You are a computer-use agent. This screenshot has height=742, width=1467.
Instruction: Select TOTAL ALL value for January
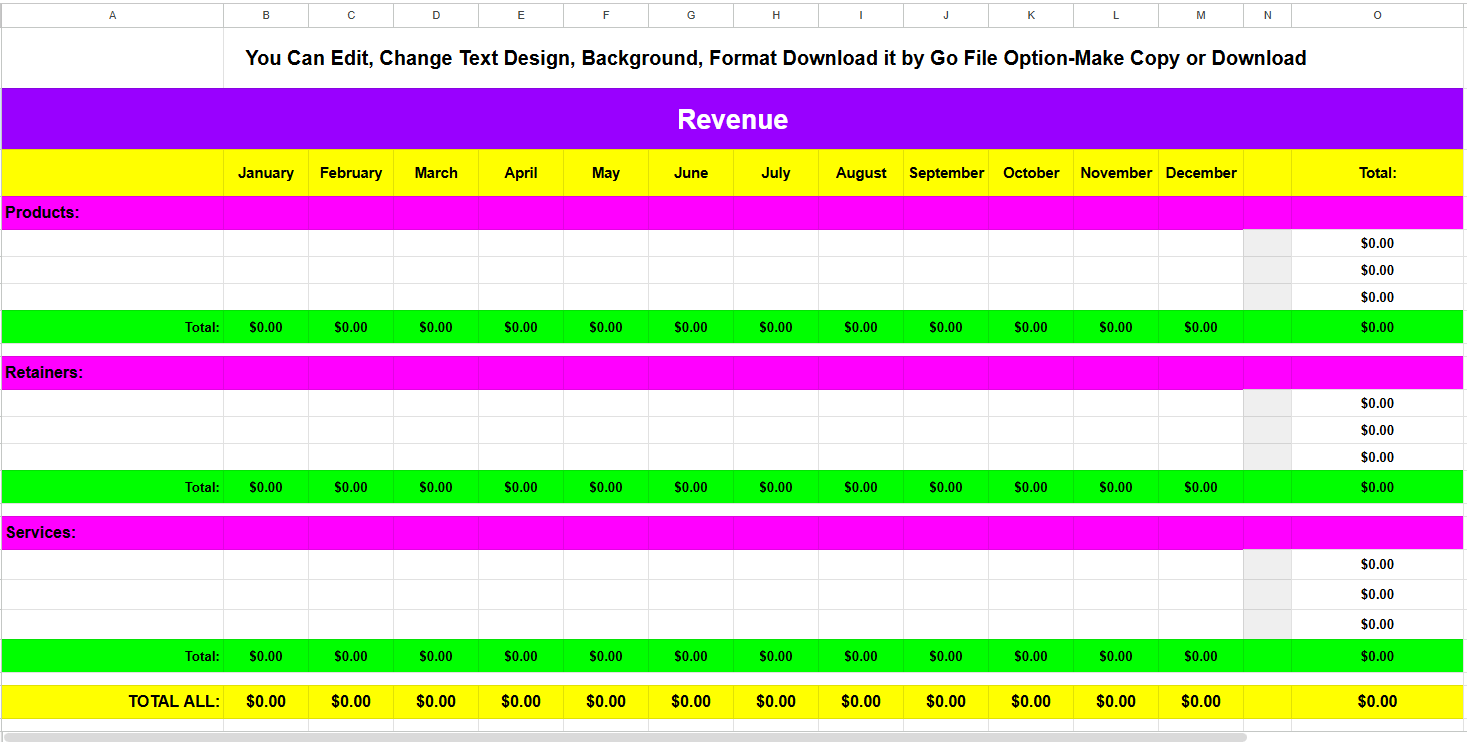coord(266,701)
